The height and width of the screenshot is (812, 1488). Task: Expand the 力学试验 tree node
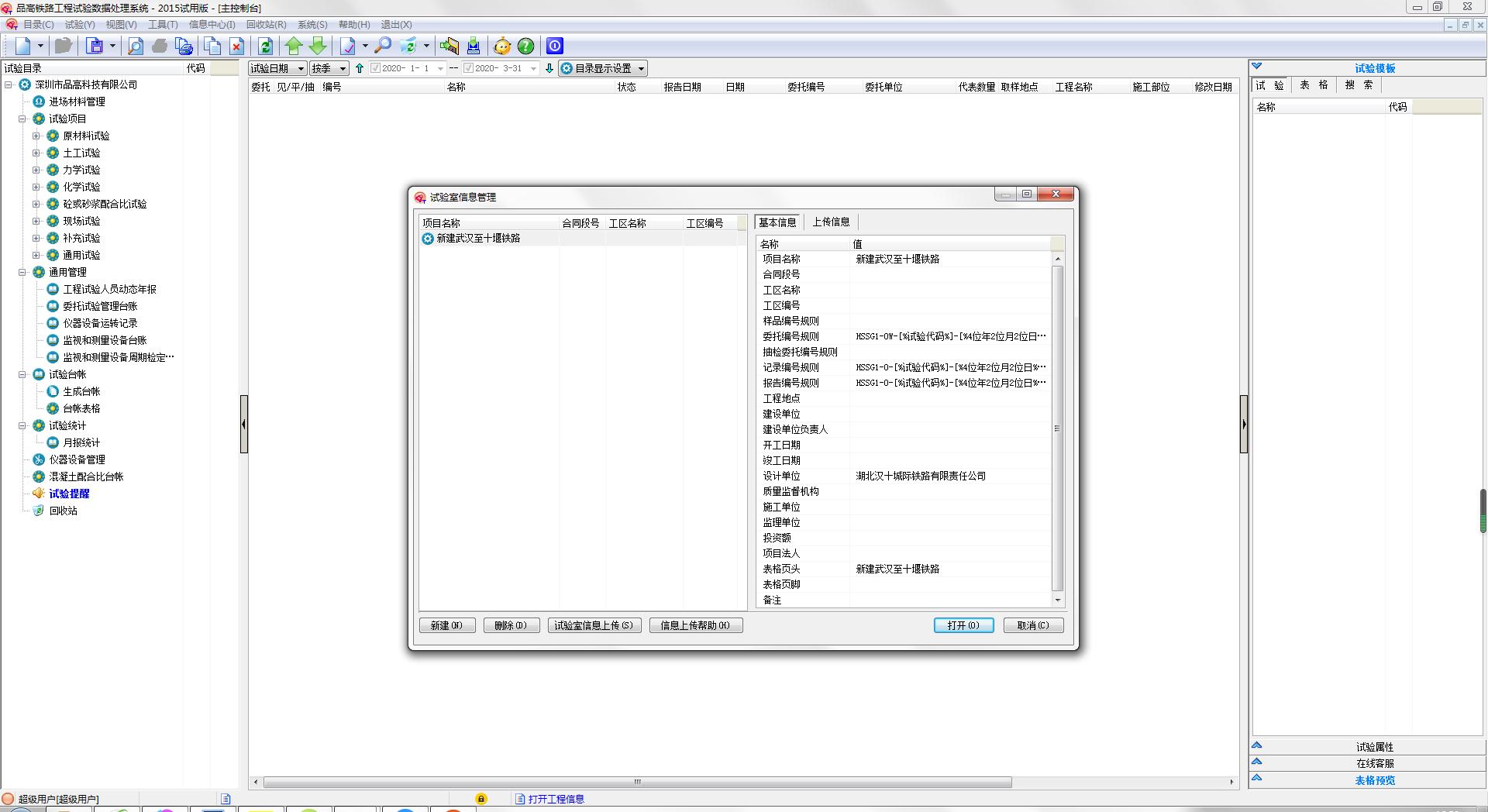coord(36,170)
